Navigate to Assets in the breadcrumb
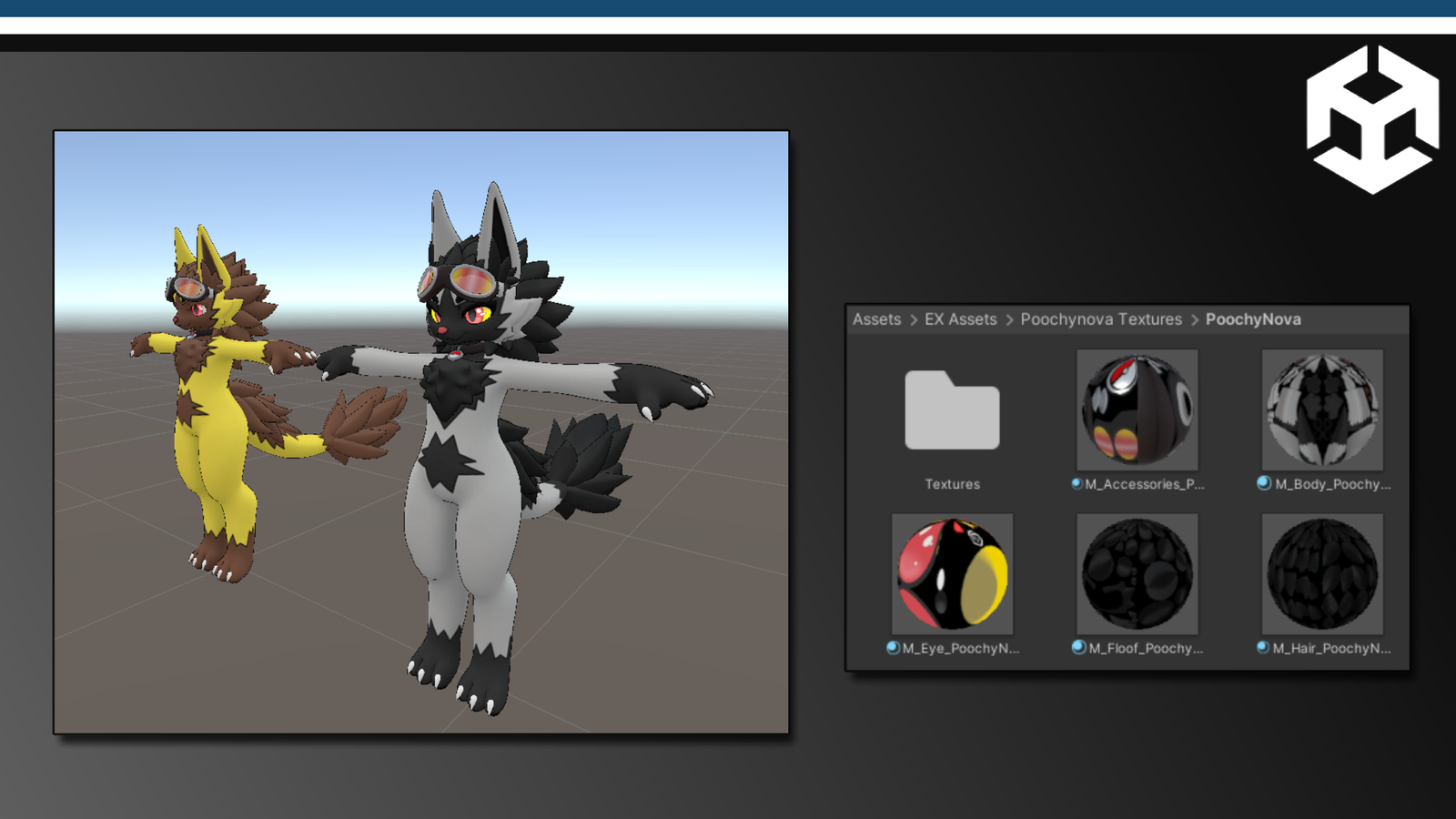The width and height of the screenshot is (1456, 819). pos(876,319)
